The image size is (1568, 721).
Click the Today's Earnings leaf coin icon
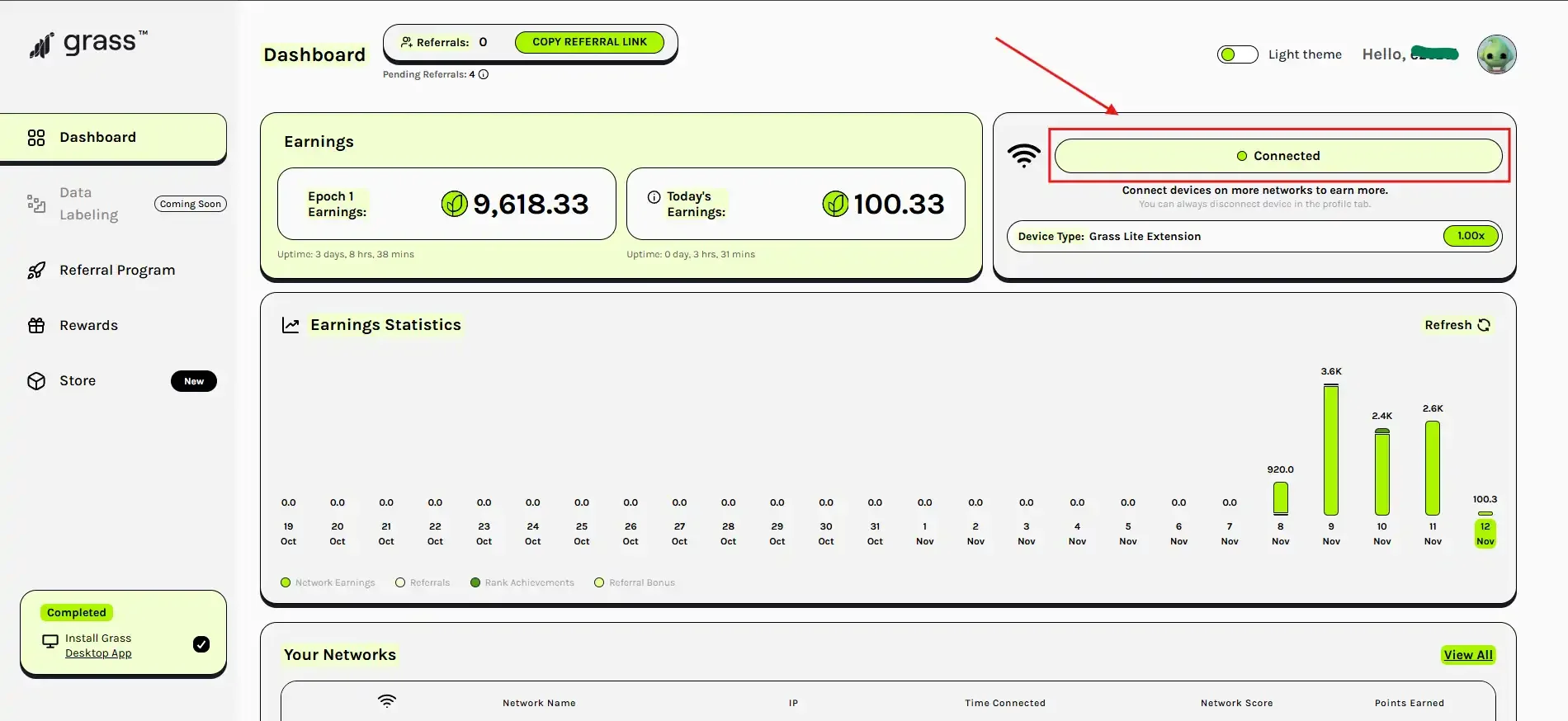(x=835, y=204)
